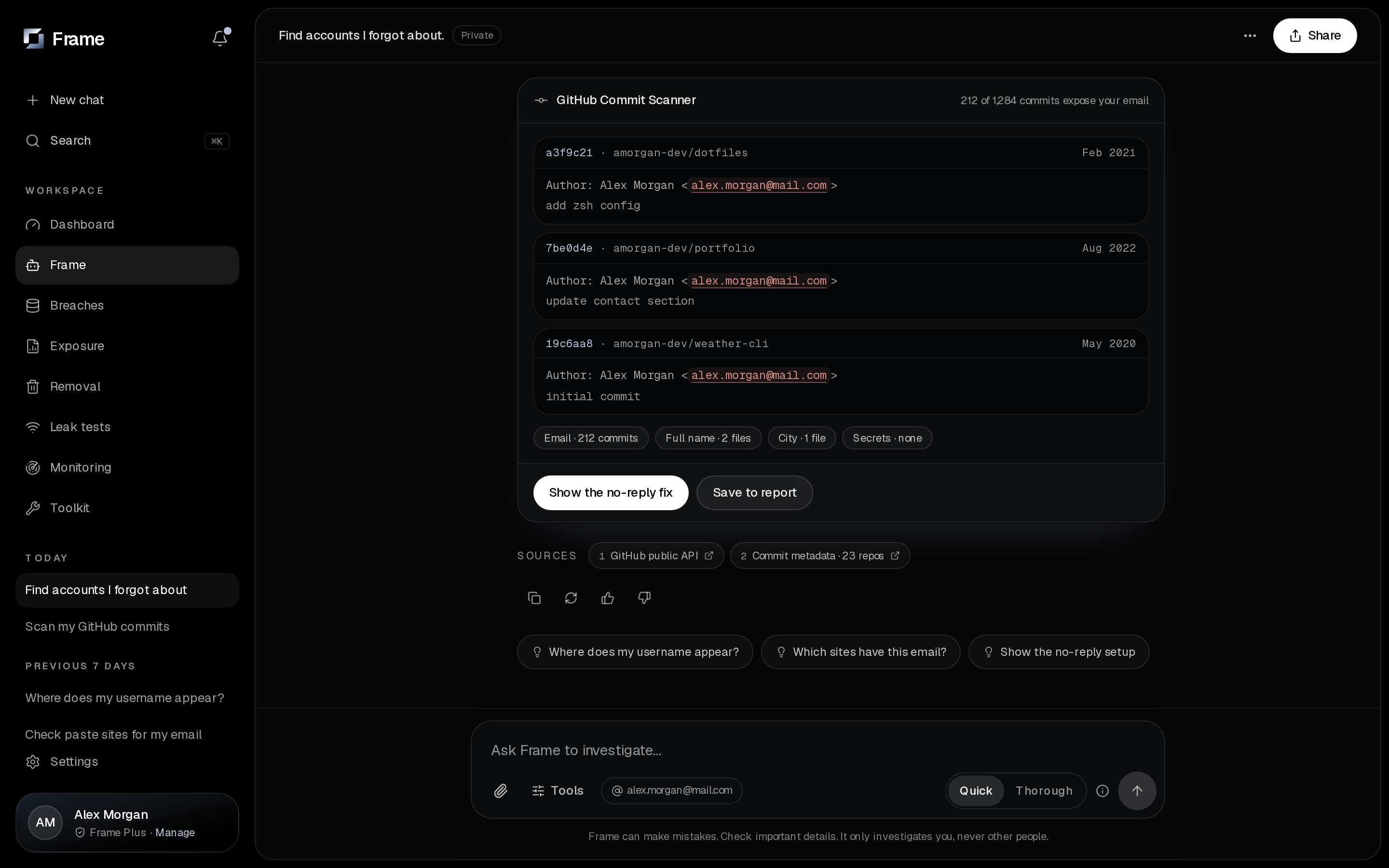Screen dimensions: 1389x868
Task: Click the Frame logo icon
Action: [x=33, y=39]
